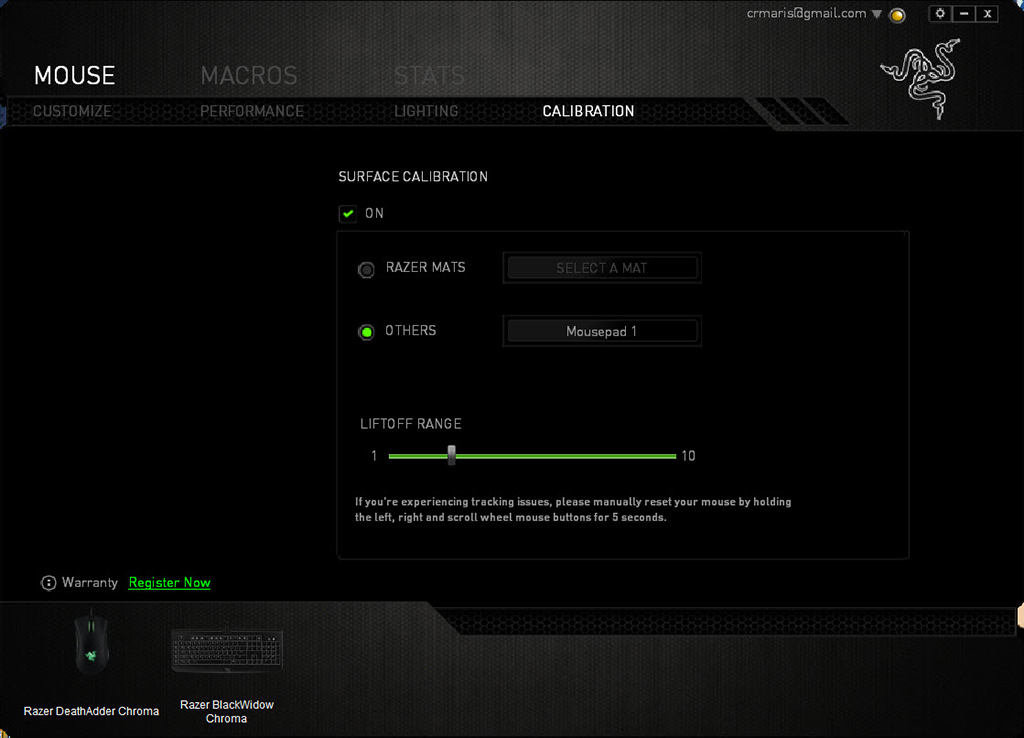Go to the CUSTOMIZE sub-tab

tap(72, 111)
